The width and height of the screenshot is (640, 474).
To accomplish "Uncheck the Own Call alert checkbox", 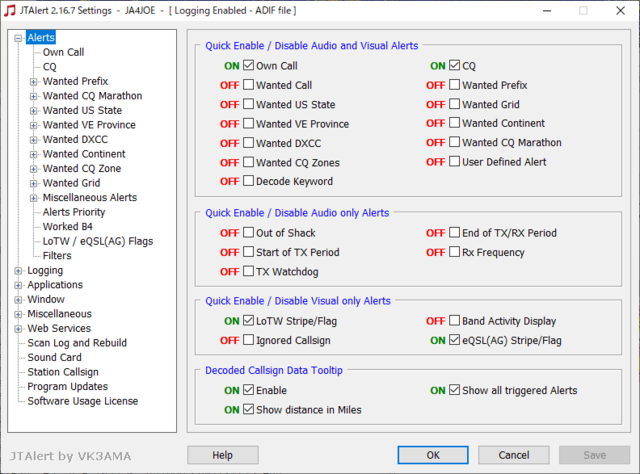I will coord(249,65).
